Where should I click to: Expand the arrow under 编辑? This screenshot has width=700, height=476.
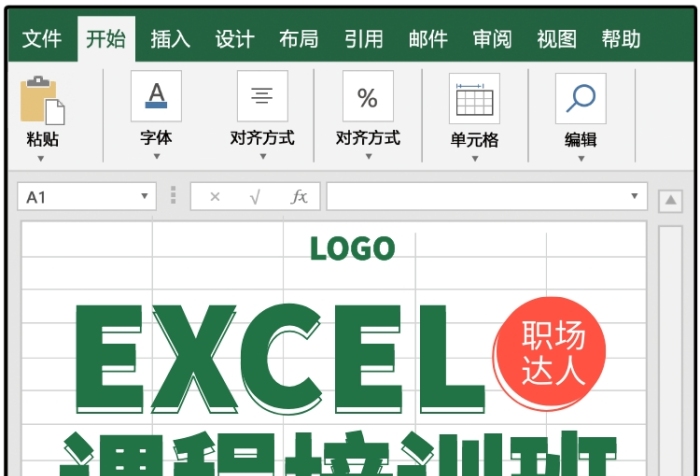point(581,159)
